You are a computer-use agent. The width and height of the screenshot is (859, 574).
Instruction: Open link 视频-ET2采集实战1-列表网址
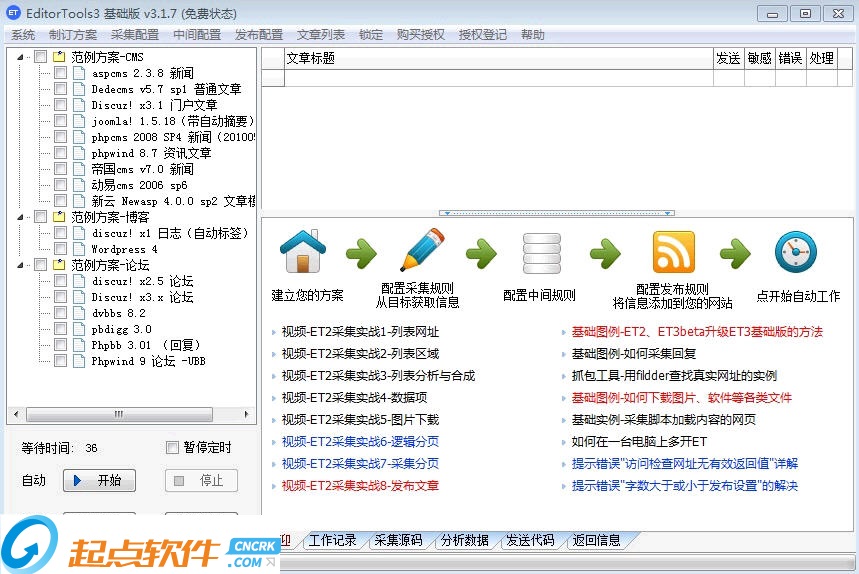pos(360,331)
